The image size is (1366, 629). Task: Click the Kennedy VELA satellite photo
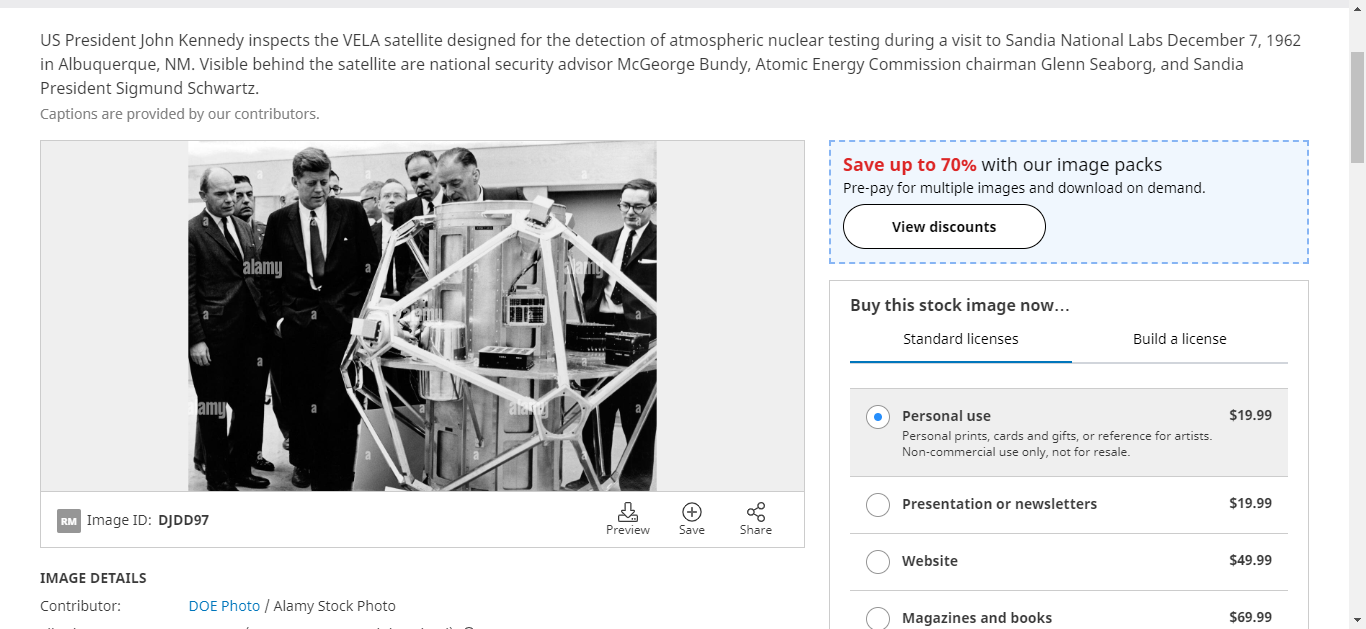tap(422, 316)
